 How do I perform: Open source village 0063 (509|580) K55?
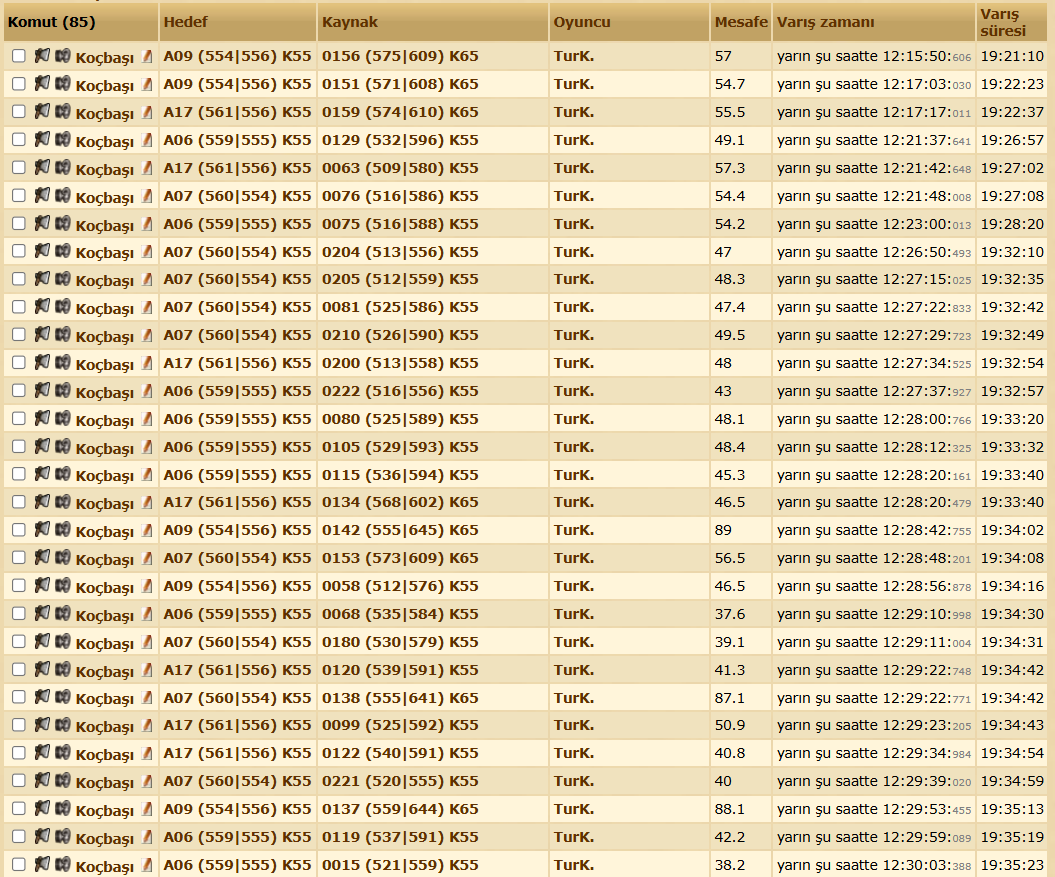click(x=400, y=168)
